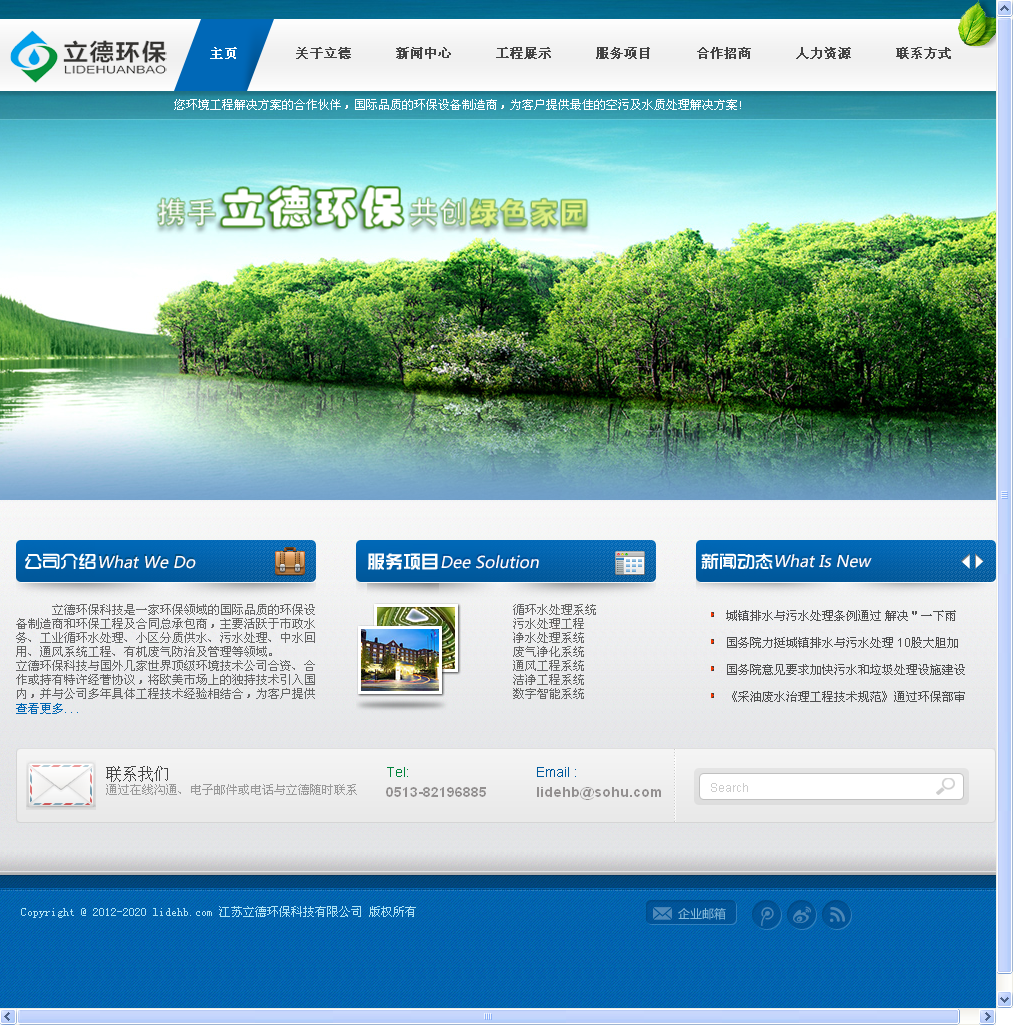Viewport: 1013px width, 1025px height.
Task: Open the RSS feed icon in footer
Action: click(x=836, y=915)
